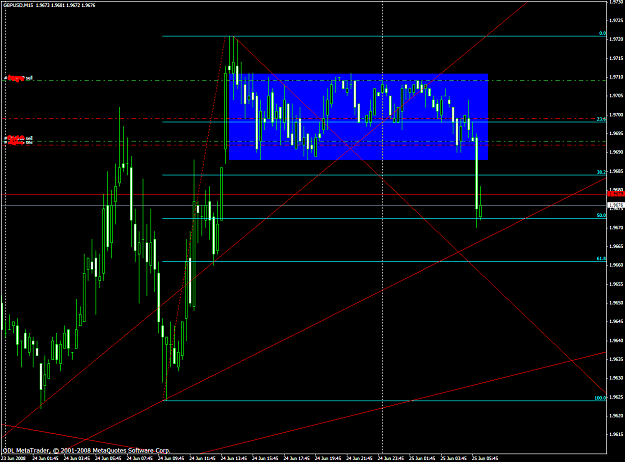625x462 pixels.
Task: Select the topmost sell order label
Action: [x=18, y=79]
